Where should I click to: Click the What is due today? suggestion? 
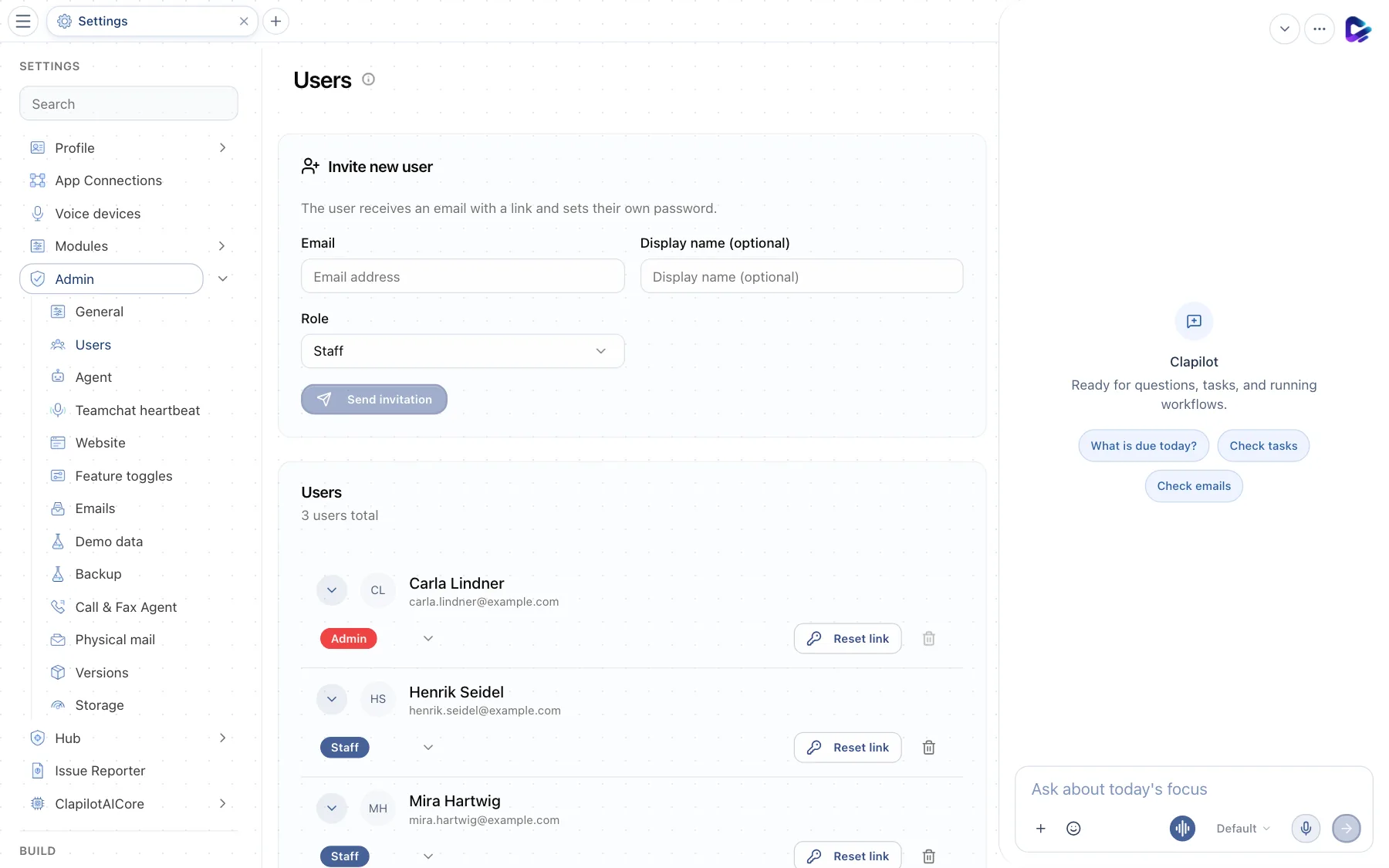tap(1143, 446)
